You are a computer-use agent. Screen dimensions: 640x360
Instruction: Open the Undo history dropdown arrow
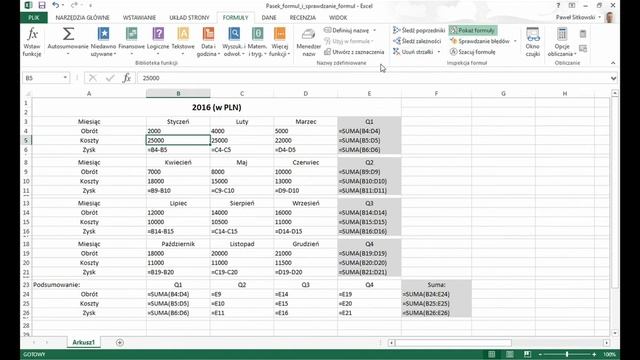click(63, 5)
